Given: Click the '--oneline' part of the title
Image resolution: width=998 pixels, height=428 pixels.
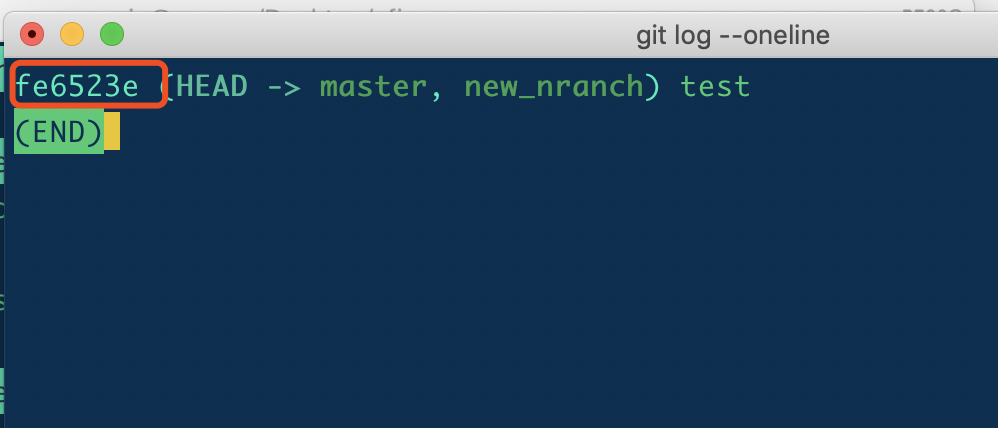Looking at the screenshot, I should (774, 35).
